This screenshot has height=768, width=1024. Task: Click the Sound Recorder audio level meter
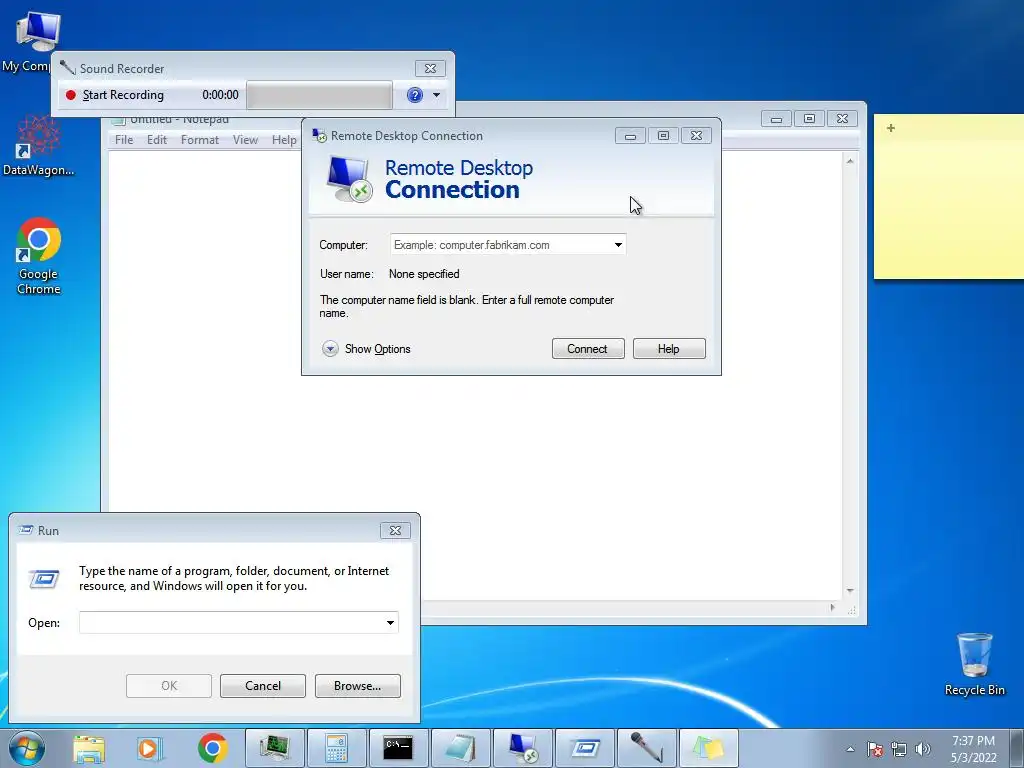(319, 95)
